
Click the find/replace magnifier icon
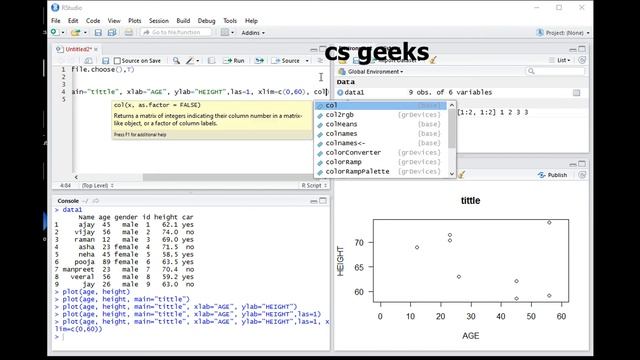point(176,60)
